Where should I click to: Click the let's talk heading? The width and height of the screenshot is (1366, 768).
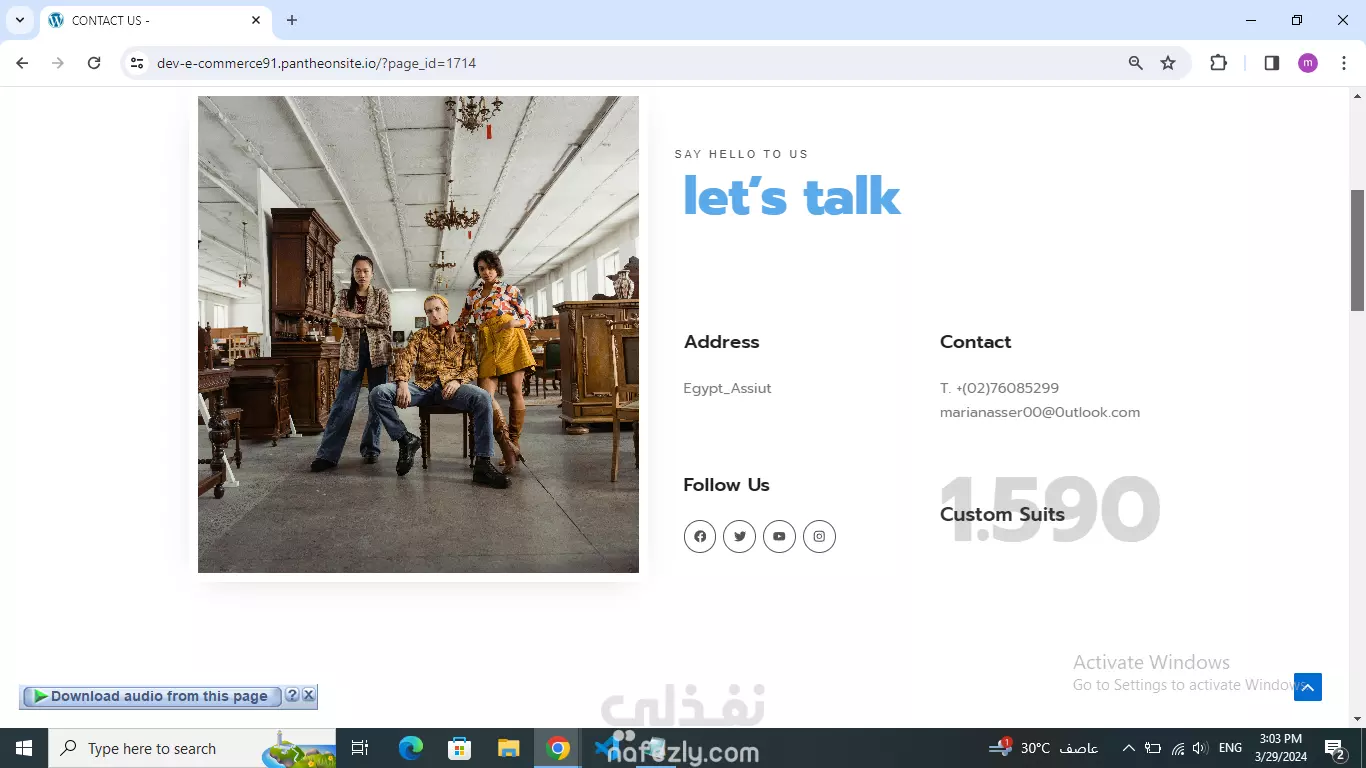coord(792,196)
